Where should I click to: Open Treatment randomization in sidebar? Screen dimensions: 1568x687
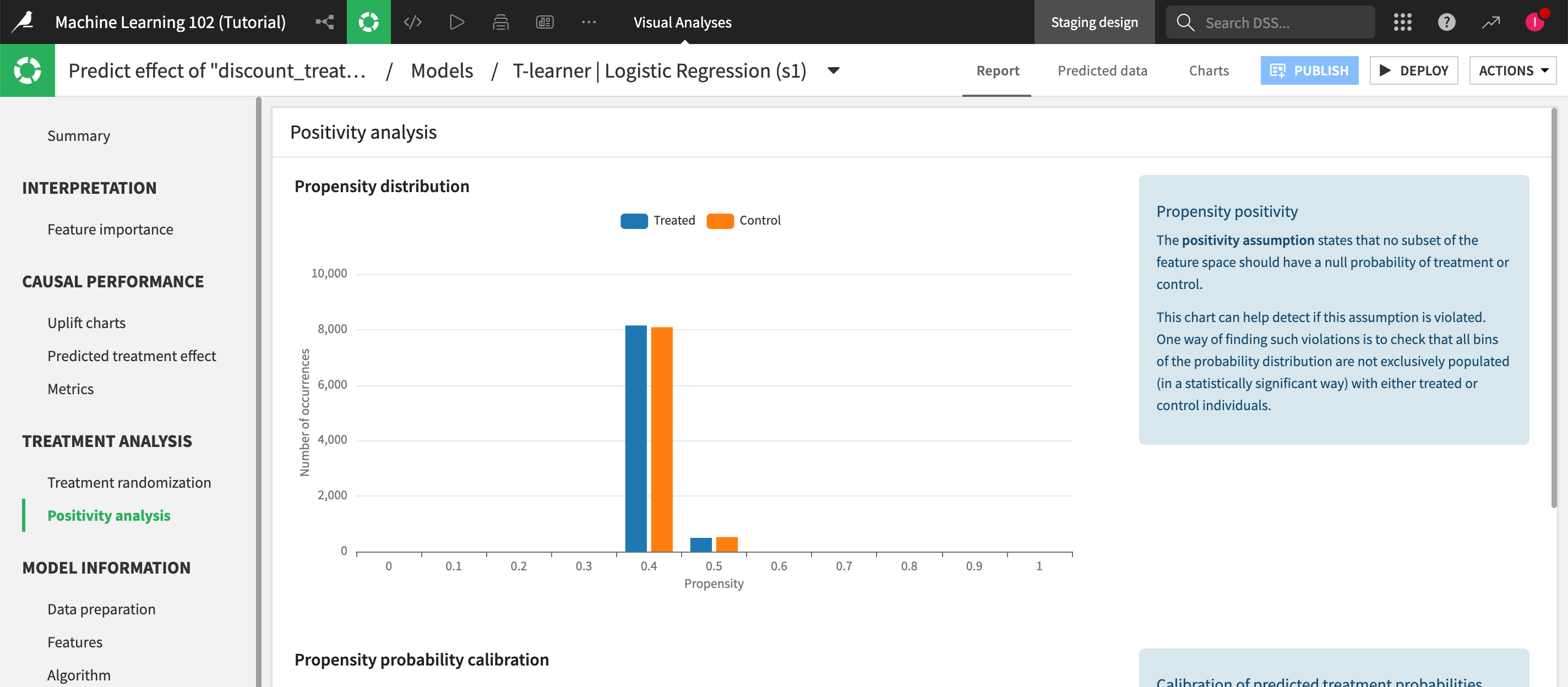[x=129, y=483]
